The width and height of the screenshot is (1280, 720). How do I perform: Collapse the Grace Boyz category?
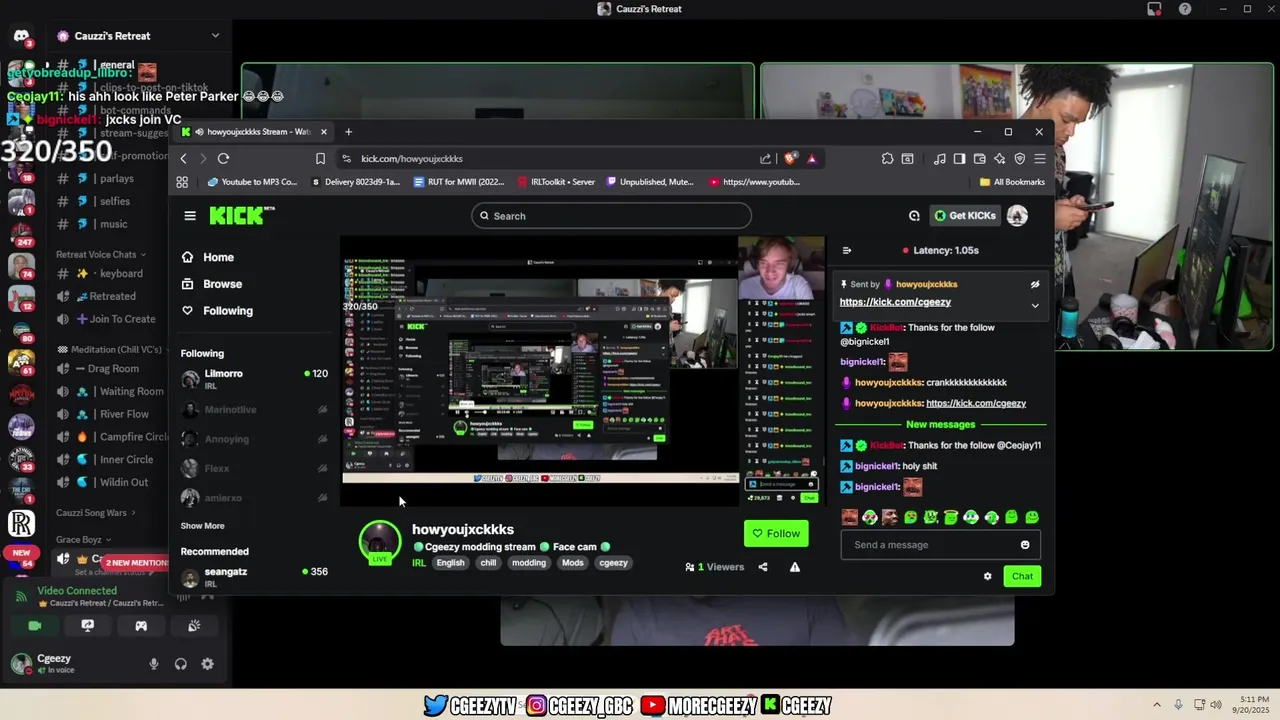point(84,540)
